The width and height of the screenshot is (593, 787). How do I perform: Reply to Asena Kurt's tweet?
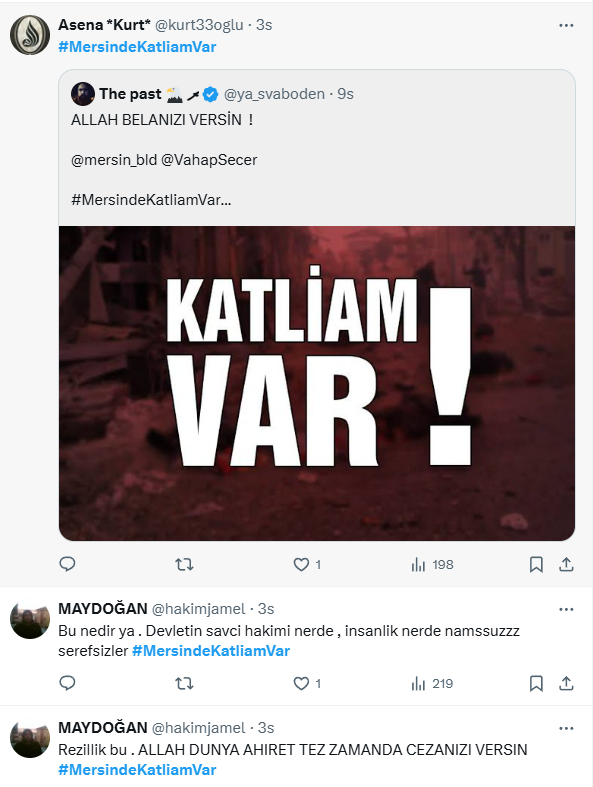tap(67, 564)
